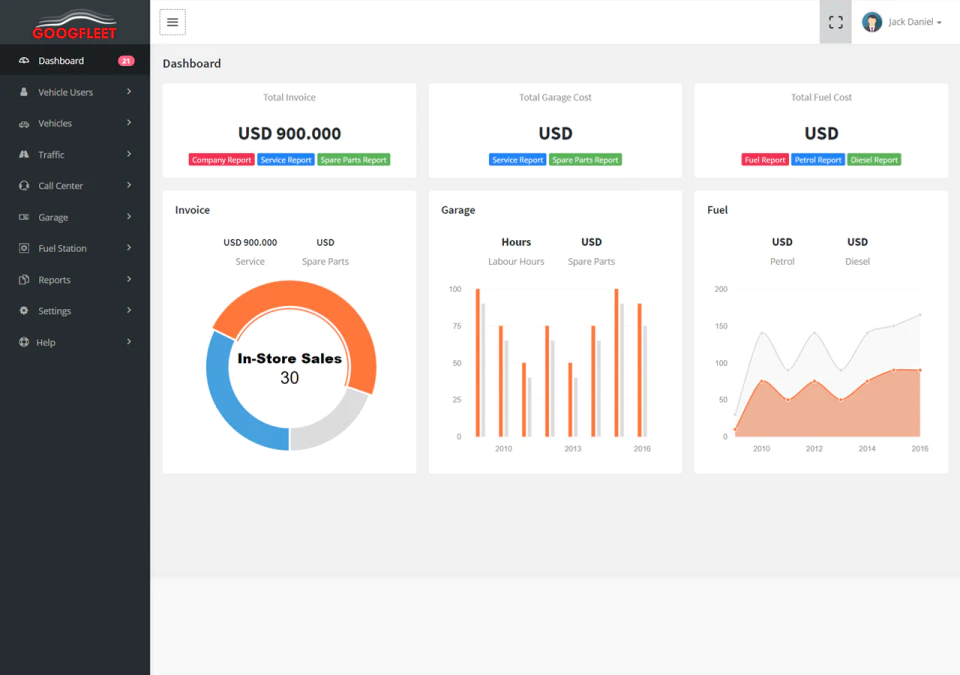This screenshot has height=675, width=960.
Task: Open the Call Center menu item
Action: [x=75, y=186]
